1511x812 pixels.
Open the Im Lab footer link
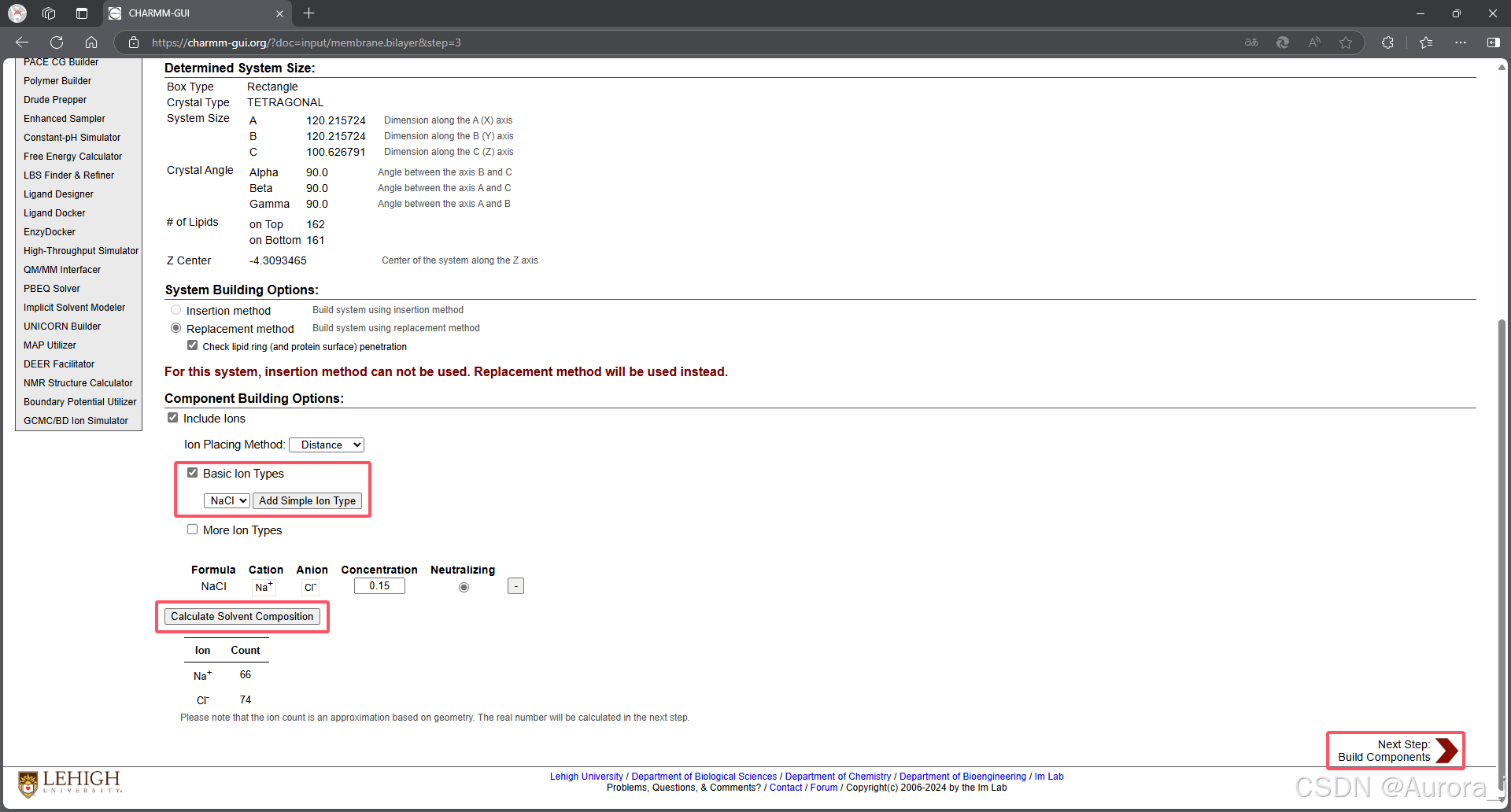click(1049, 777)
